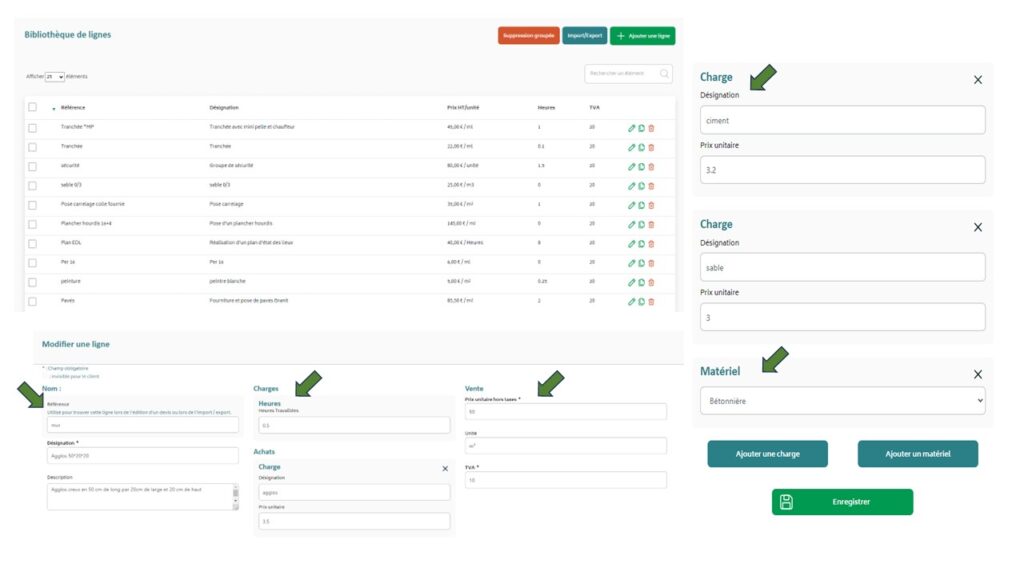Sort by the Prix HT/unité column header
The height and width of the screenshot is (576, 1024).
click(x=463, y=108)
